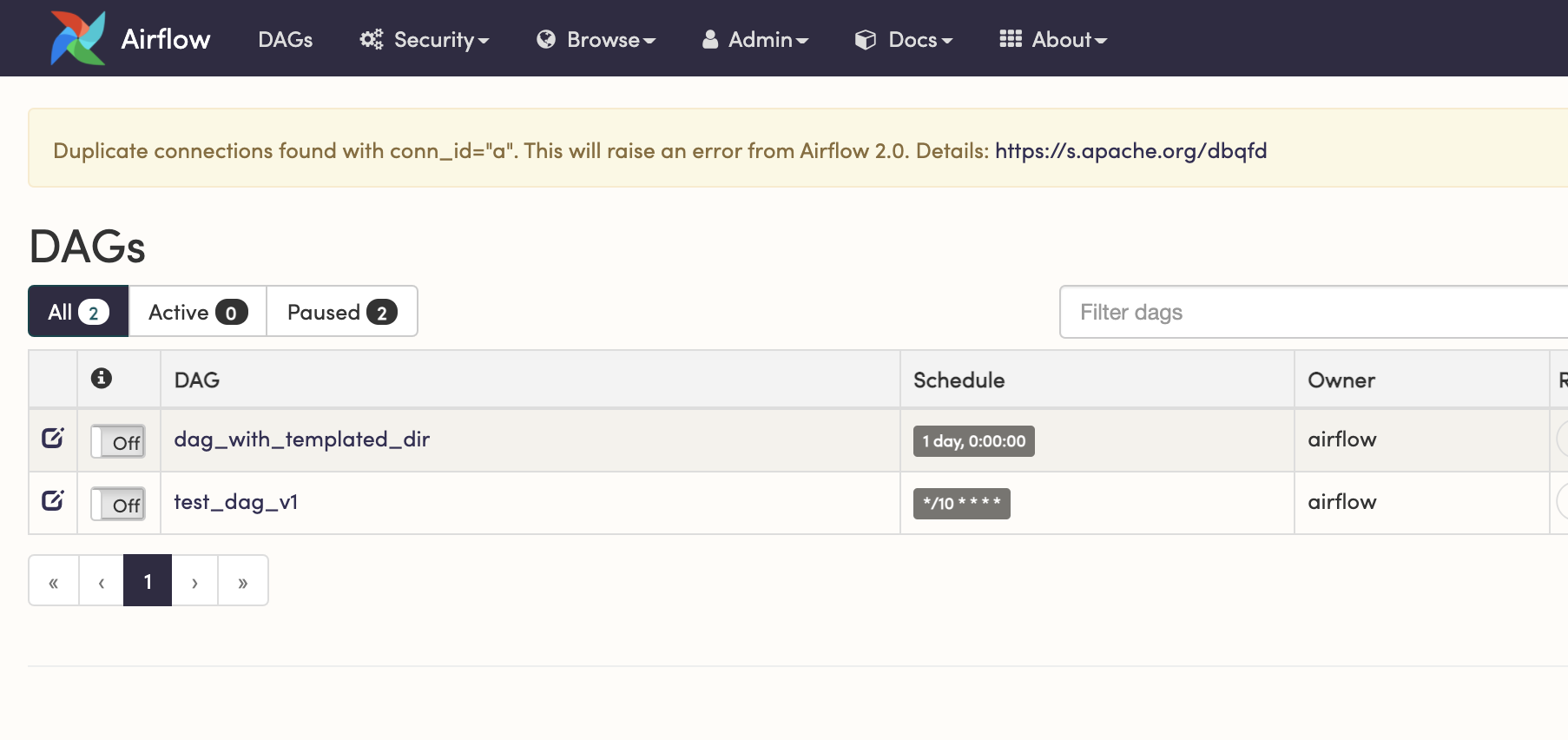Show the Active DAGs tab

pyautogui.click(x=197, y=312)
